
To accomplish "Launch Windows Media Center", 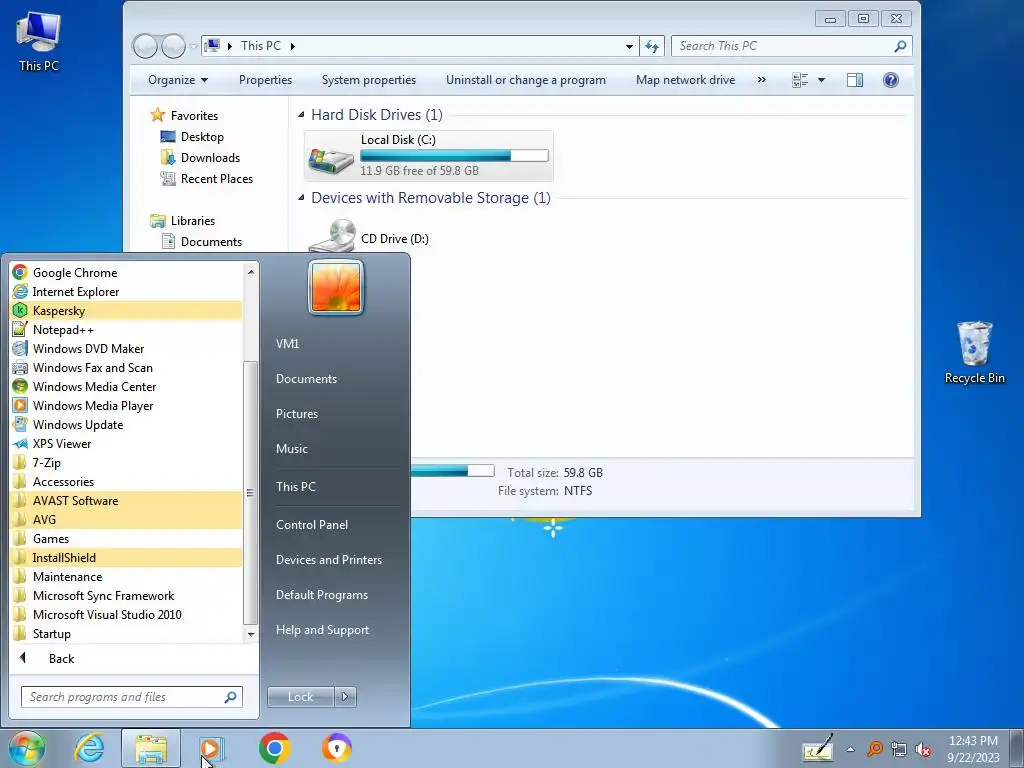I will 127,386.
